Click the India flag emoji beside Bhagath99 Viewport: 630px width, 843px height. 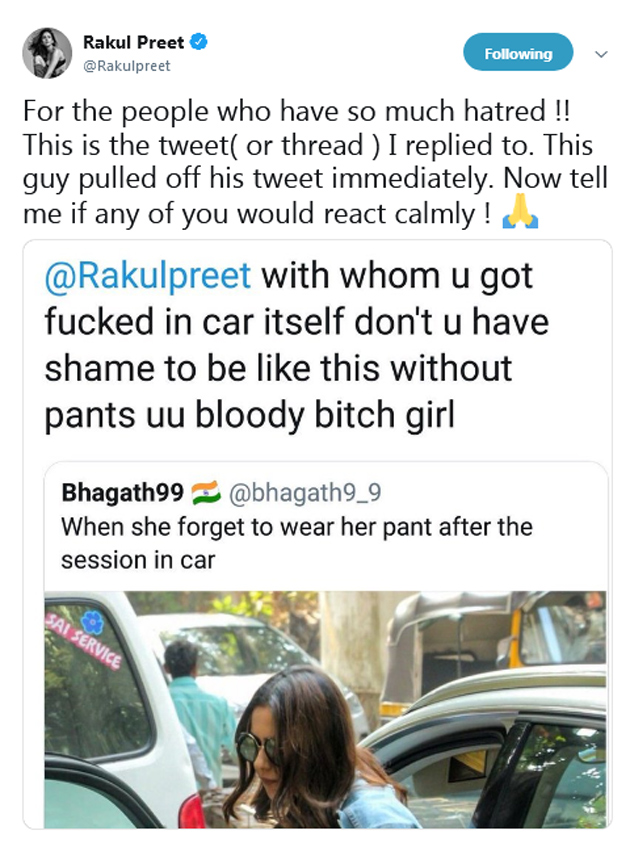204,493
